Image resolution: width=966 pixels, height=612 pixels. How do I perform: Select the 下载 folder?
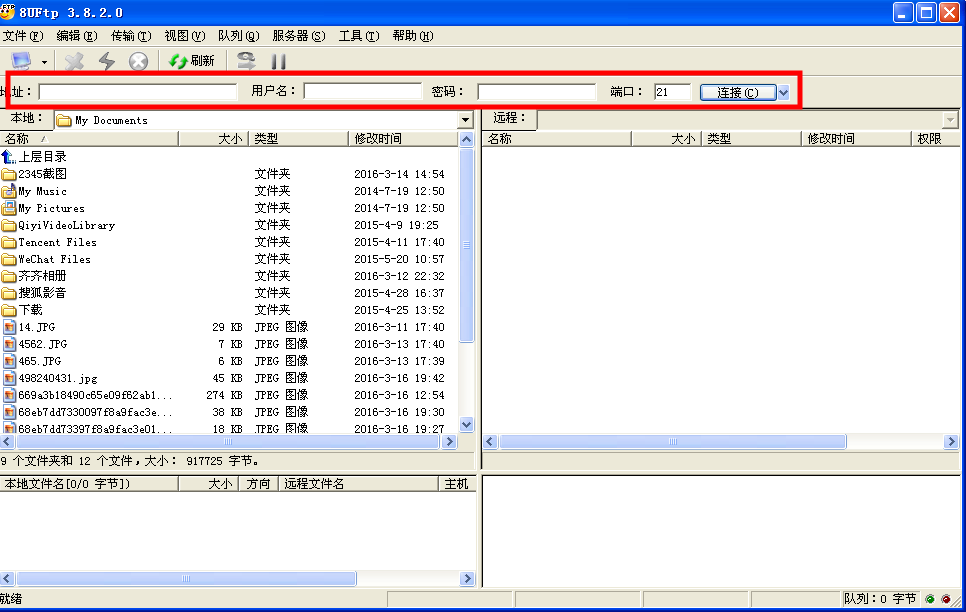(x=22, y=310)
